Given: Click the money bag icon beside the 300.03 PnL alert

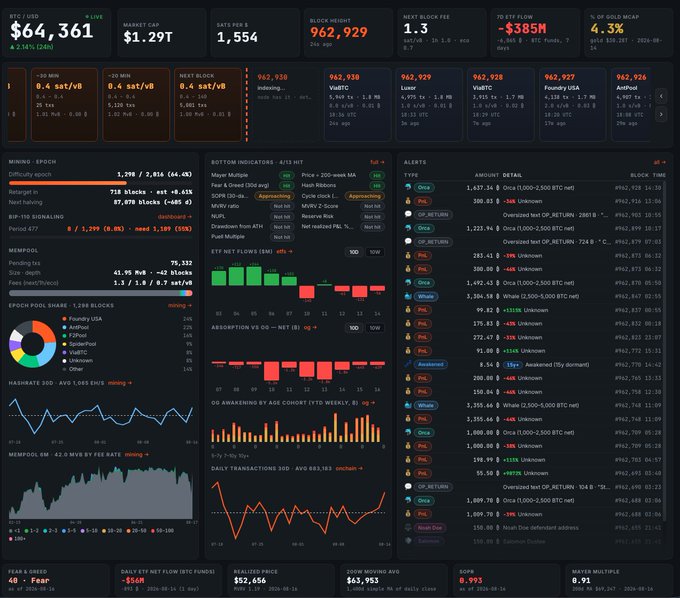Looking at the screenshot, I should pyautogui.click(x=408, y=201).
